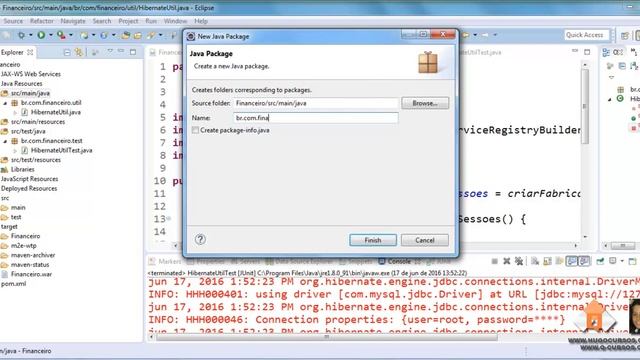Click the Search flashlight toolbar icon
The height and width of the screenshot is (360, 640).
pyautogui.click(x=151, y=36)
